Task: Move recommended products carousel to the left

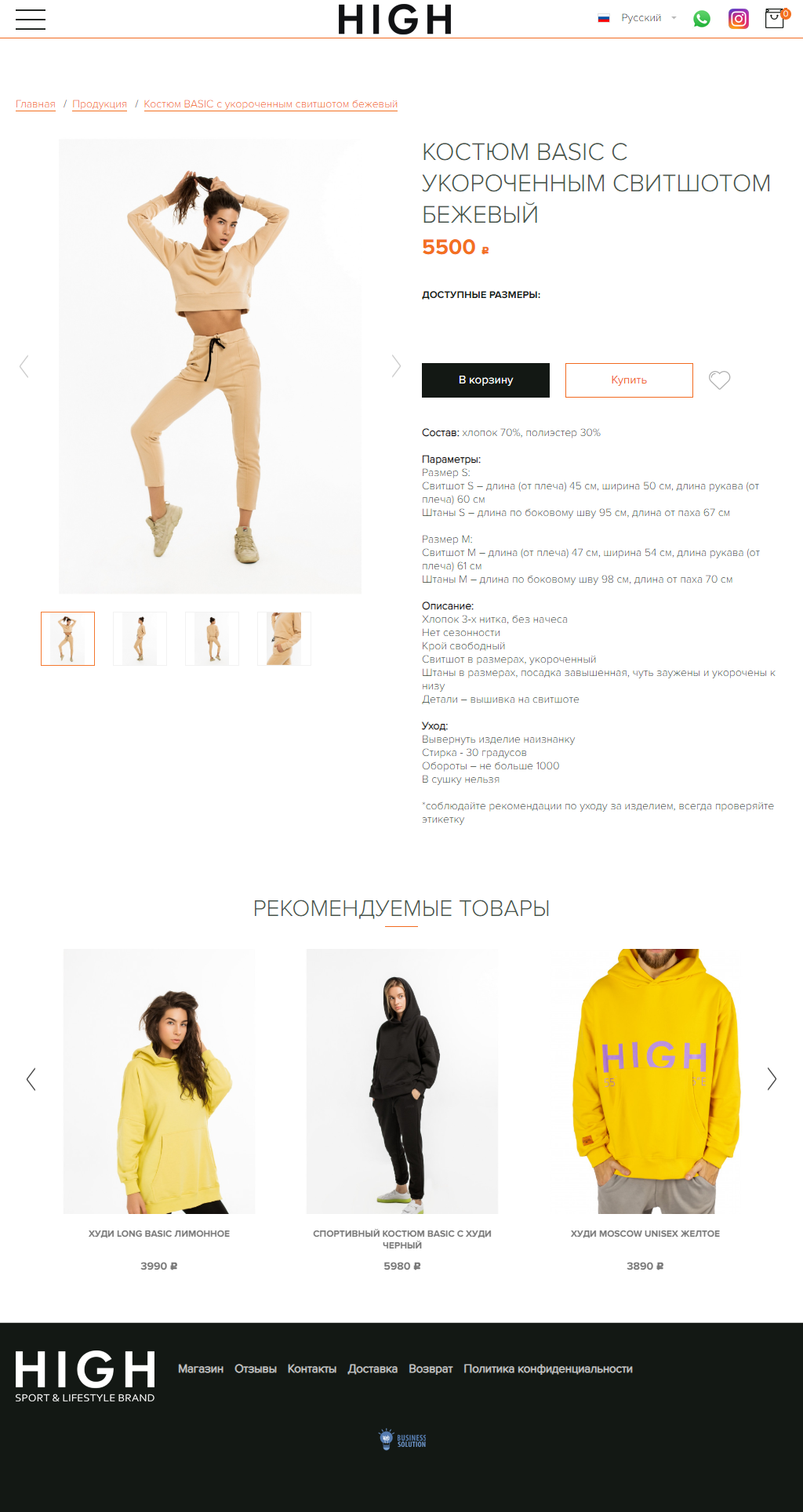Action: (x=31, y=1079)
